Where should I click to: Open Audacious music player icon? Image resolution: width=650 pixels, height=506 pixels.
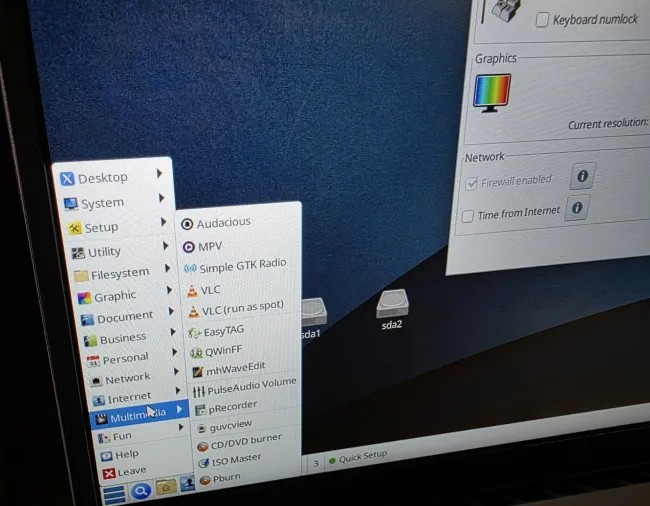click(x=187, y=224)
